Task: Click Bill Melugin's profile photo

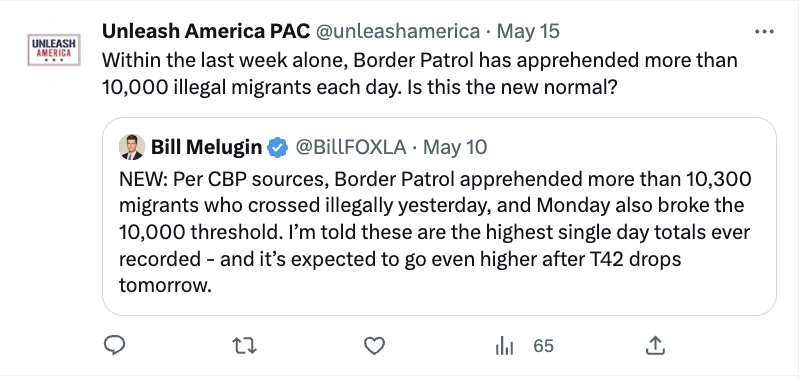Action: (132, 147)
